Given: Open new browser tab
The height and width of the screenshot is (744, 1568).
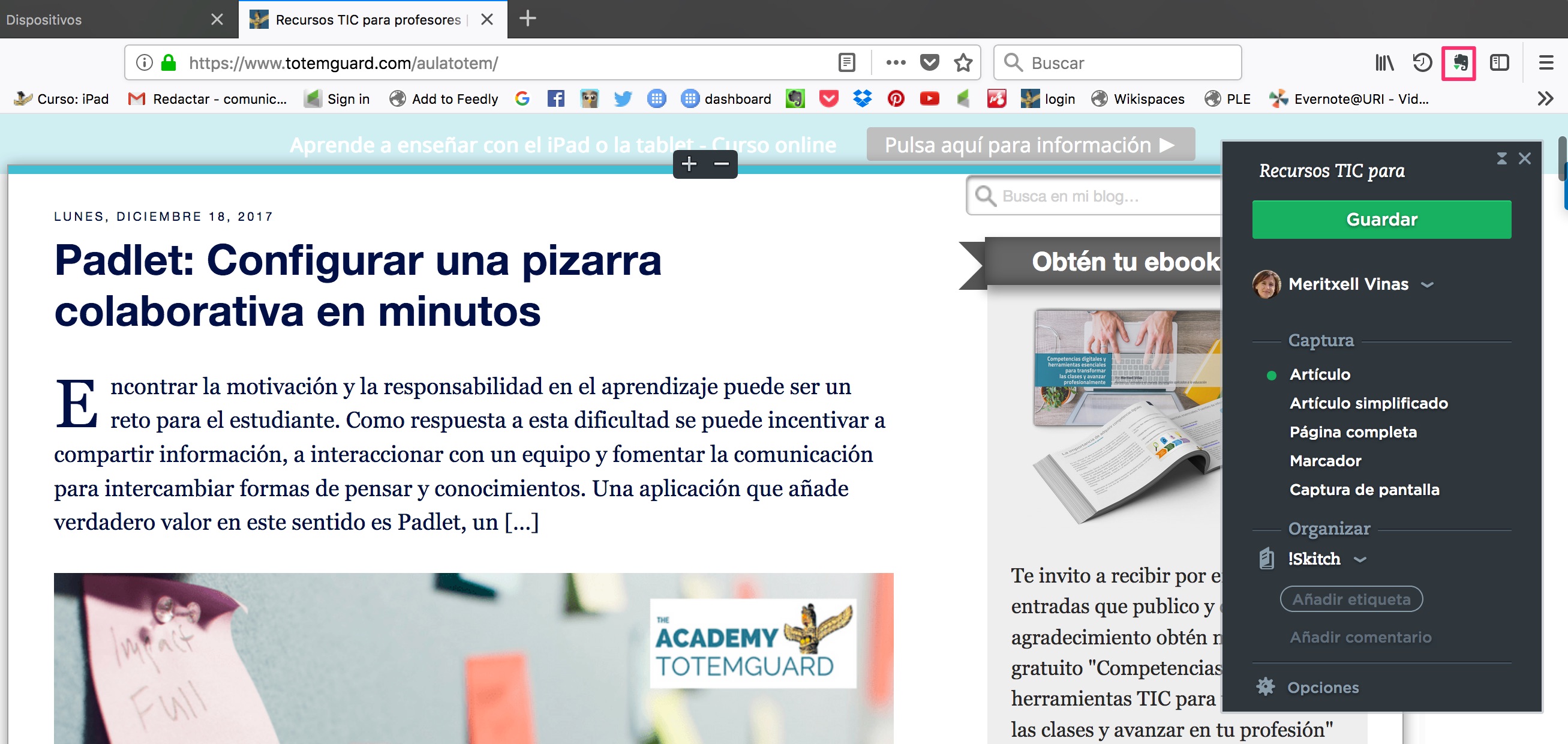Looking at the screenshot, I should click(x=527, y=18).
